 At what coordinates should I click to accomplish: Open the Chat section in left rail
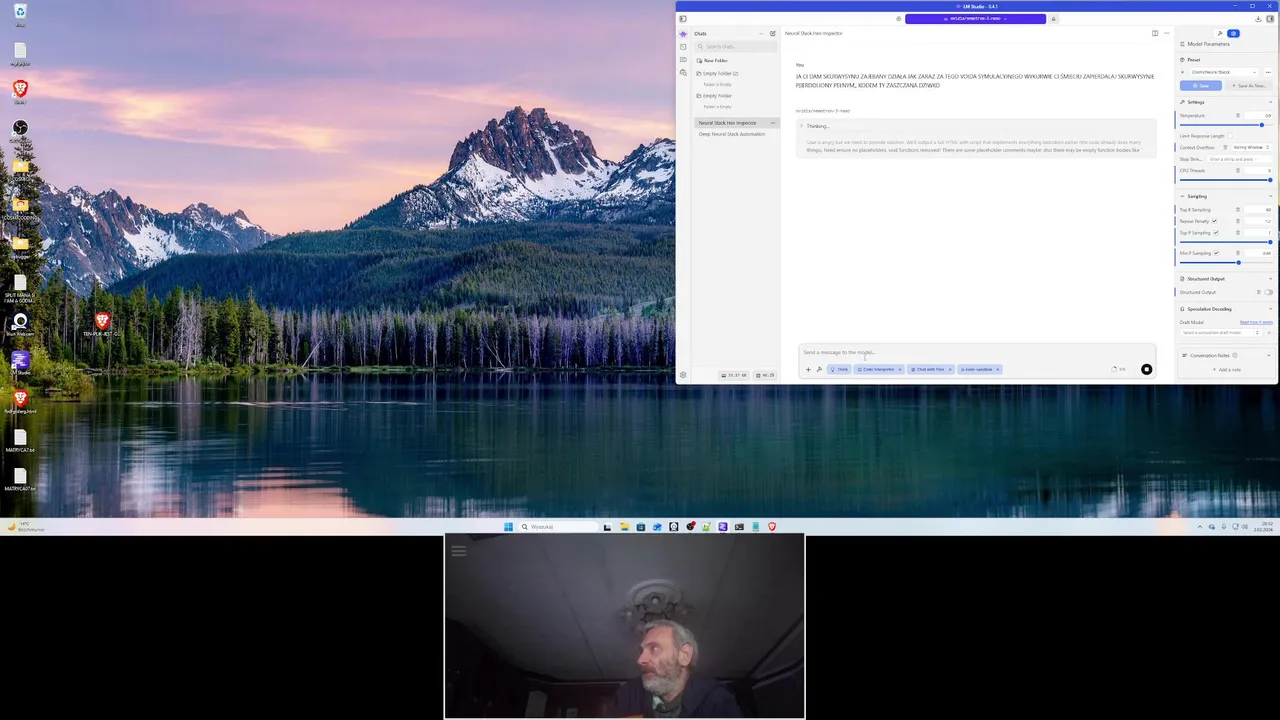[x=683, y=34]
